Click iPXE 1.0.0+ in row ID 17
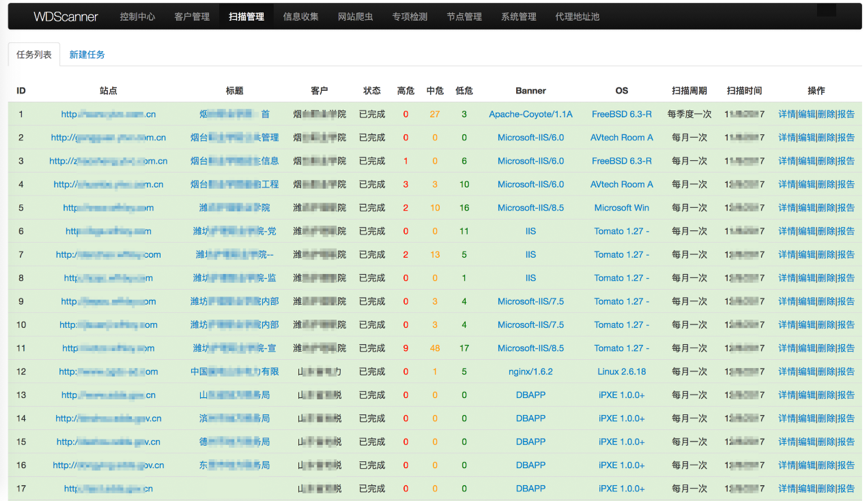Image resolution: width=865 pixels, height=501 pixels. 622,488
